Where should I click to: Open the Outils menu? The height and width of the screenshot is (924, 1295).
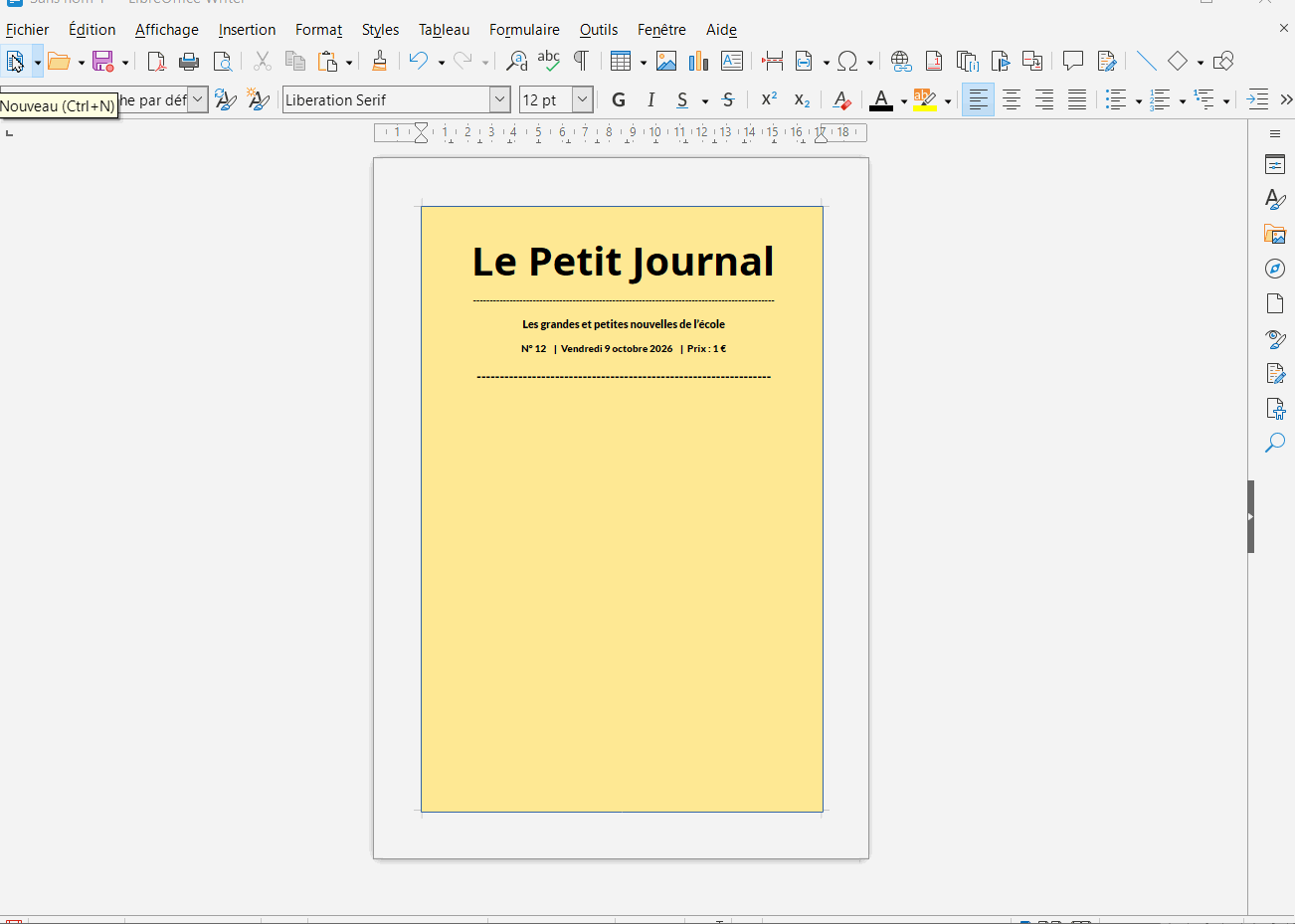click(x=599, y=30)
